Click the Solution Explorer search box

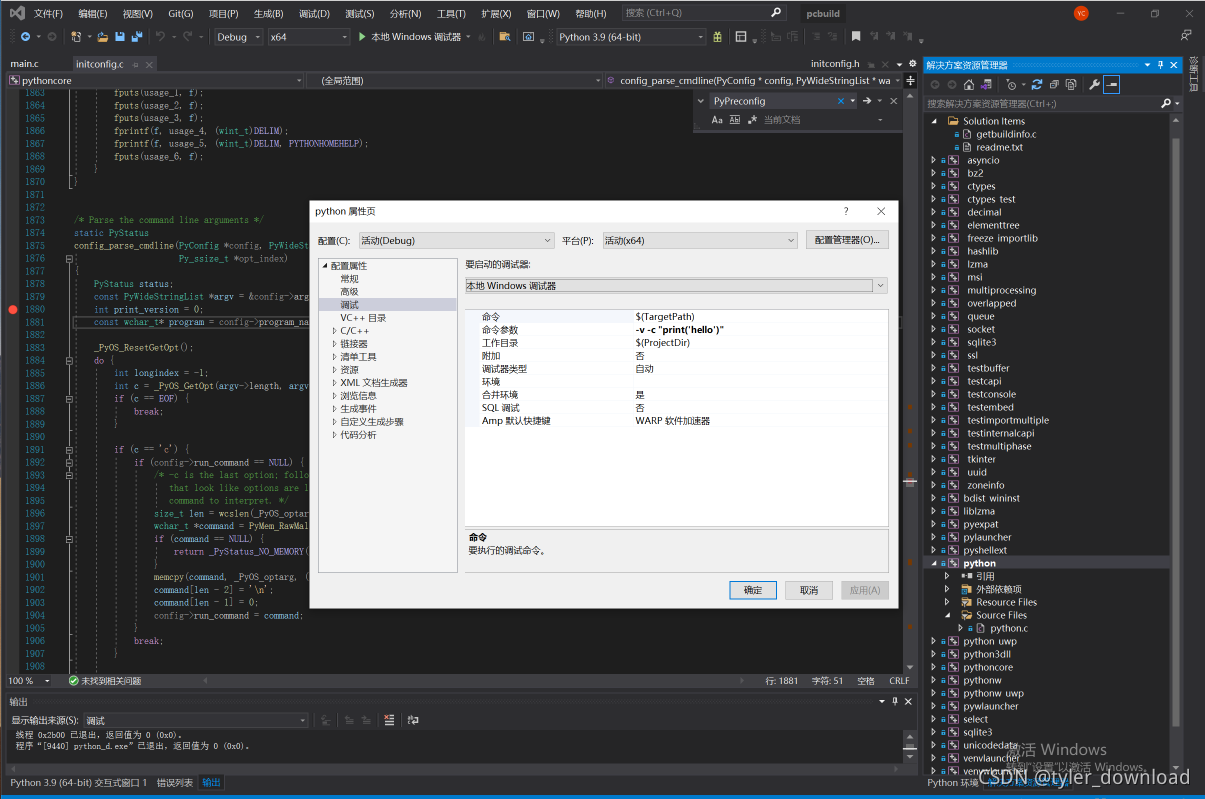[x=1040, y=103]
